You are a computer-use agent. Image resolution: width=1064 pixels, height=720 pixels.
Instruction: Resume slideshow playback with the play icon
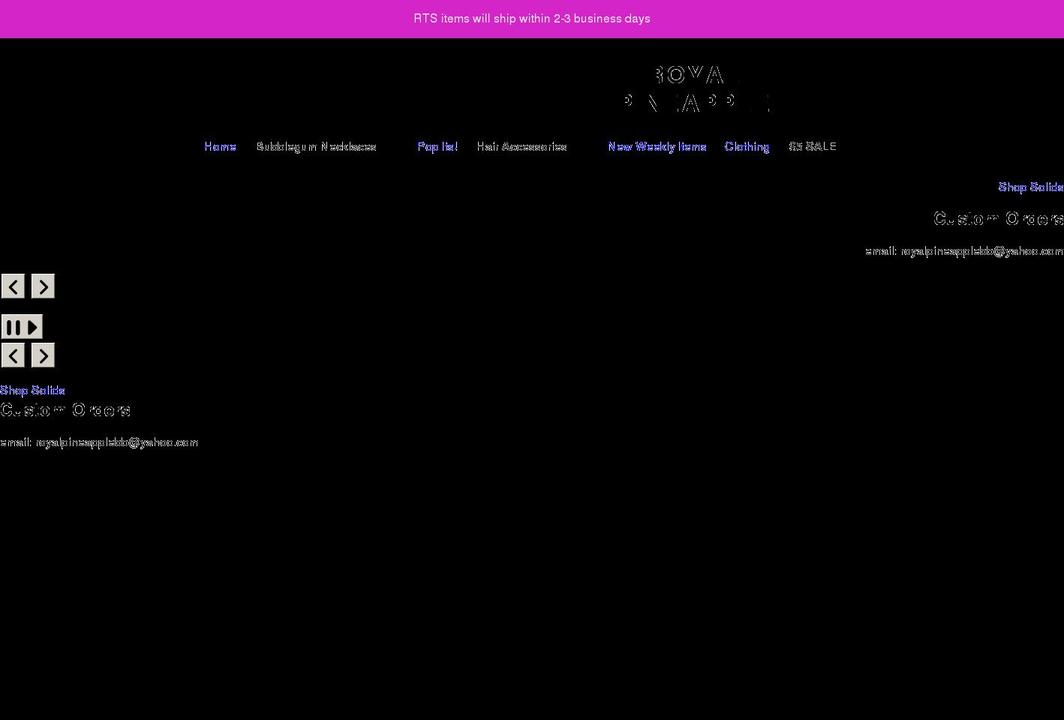[33, 327]
